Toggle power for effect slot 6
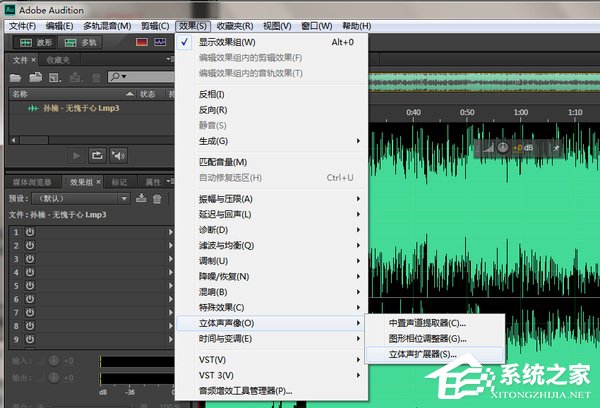 tap(30, 299)
